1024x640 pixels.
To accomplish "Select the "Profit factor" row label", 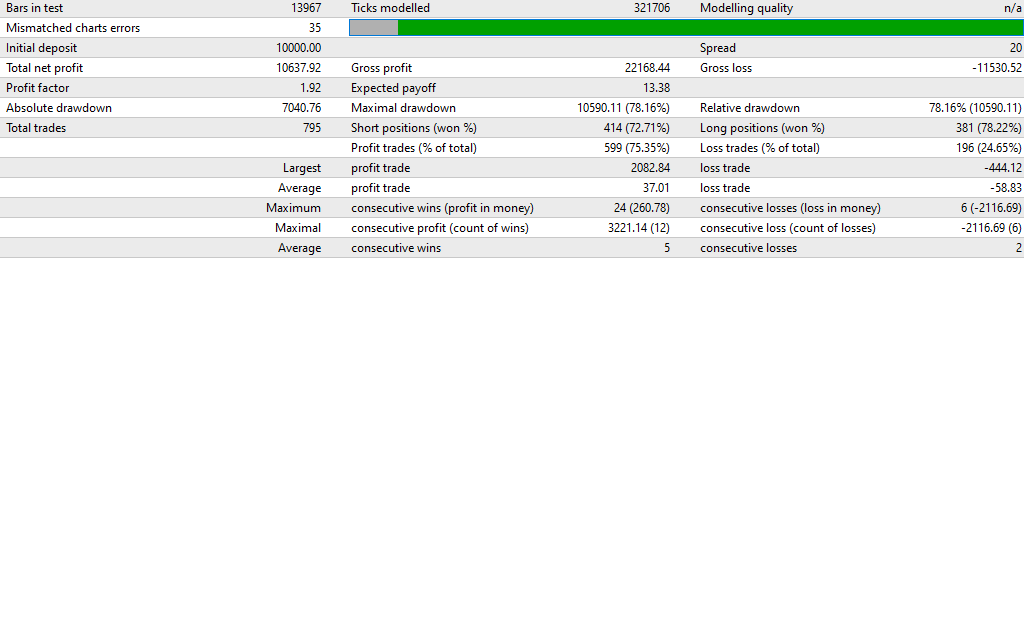I will click(38, 88).
